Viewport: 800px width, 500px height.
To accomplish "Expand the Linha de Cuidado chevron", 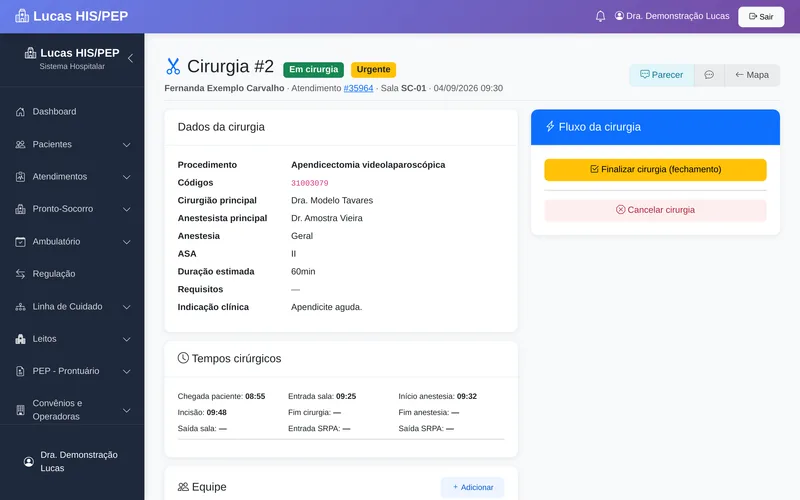I will 127,307.
